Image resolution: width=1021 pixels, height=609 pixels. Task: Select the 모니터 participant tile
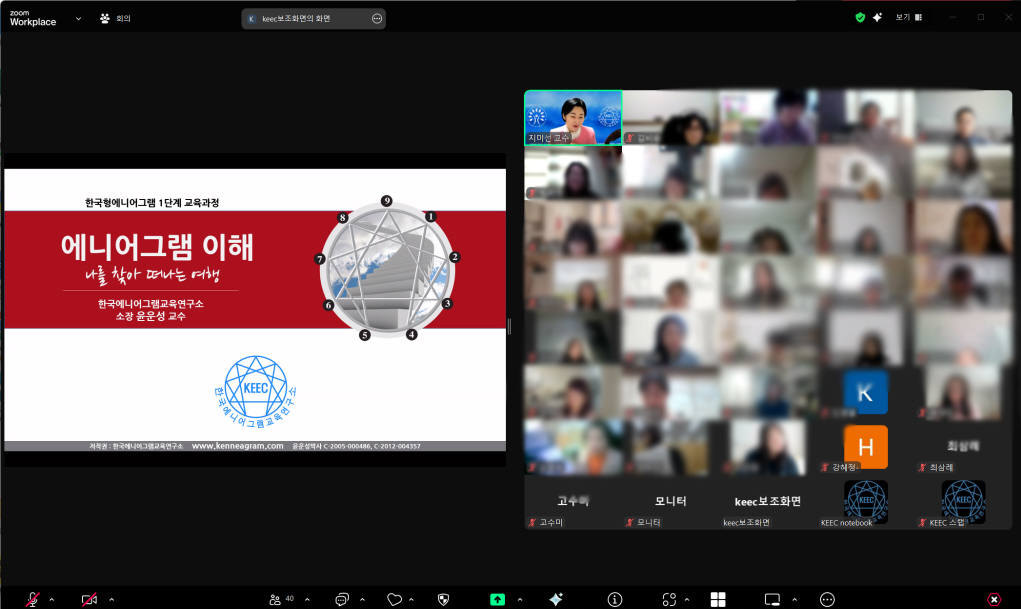[671, 502]
